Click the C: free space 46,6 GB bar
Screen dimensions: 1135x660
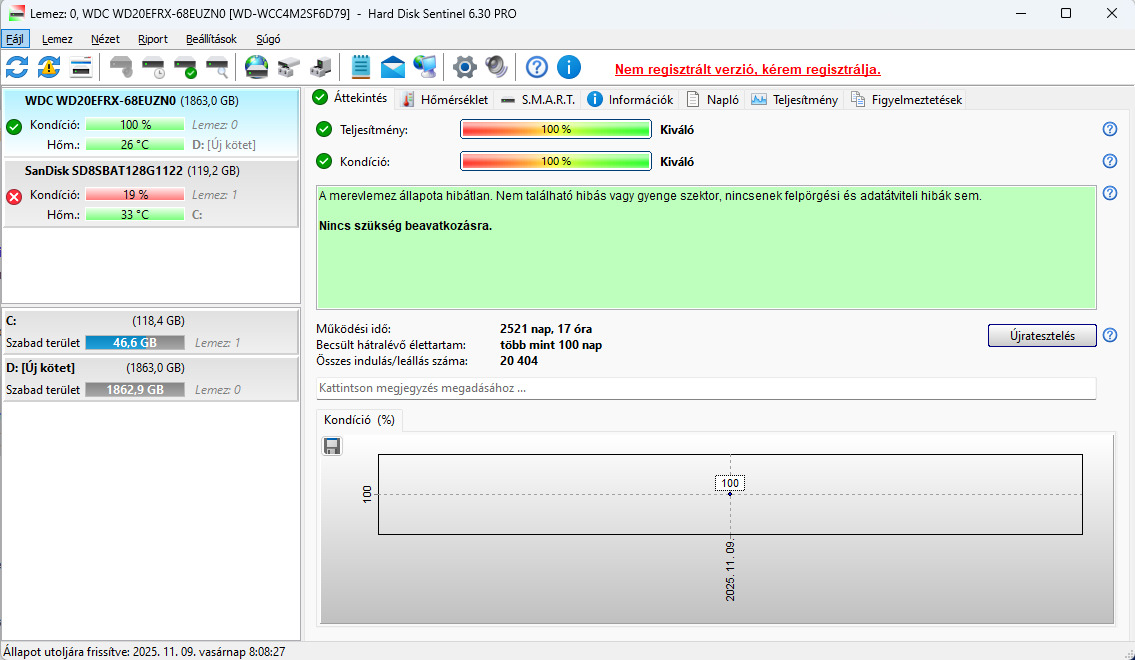pos(135,342)
